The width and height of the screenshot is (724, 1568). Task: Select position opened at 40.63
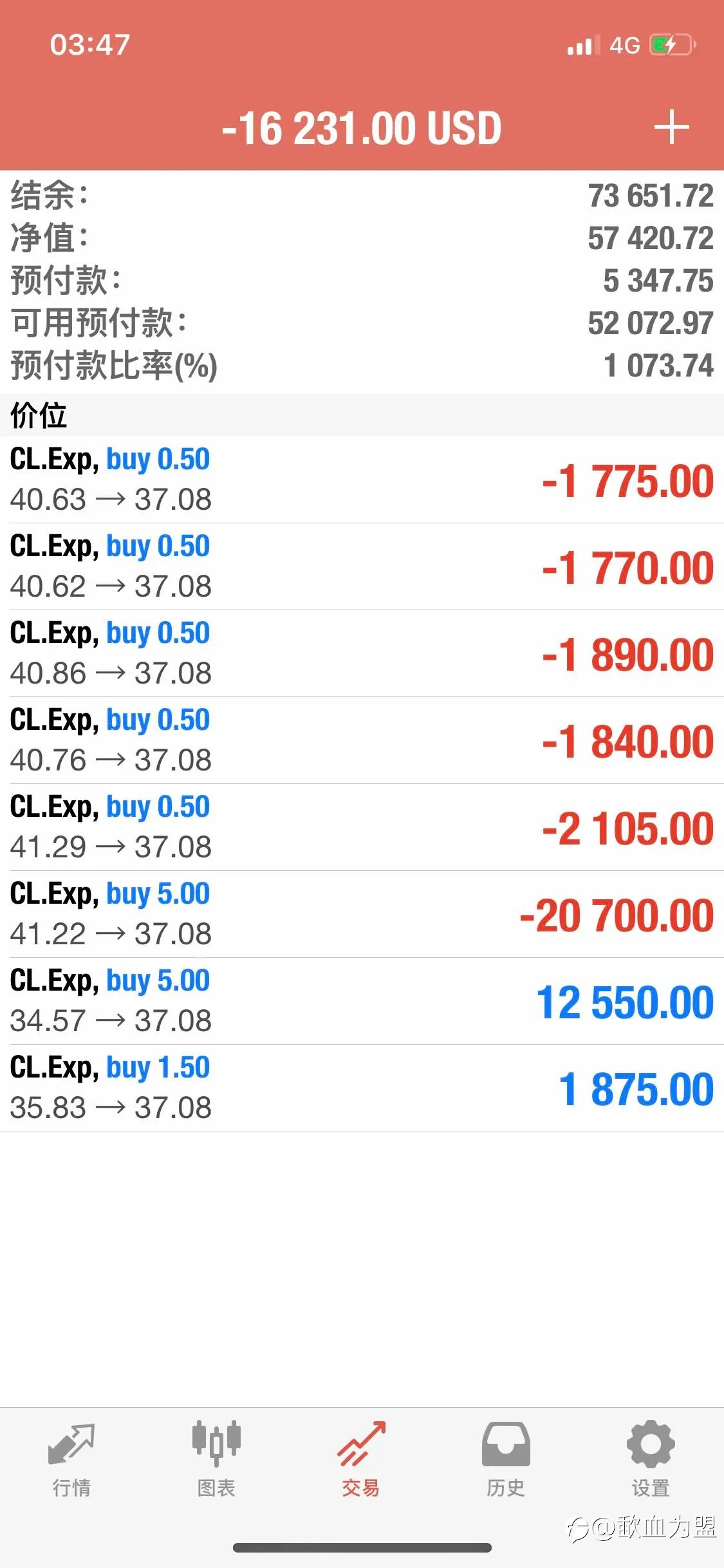pyautogui.click(x=362, y=480)
